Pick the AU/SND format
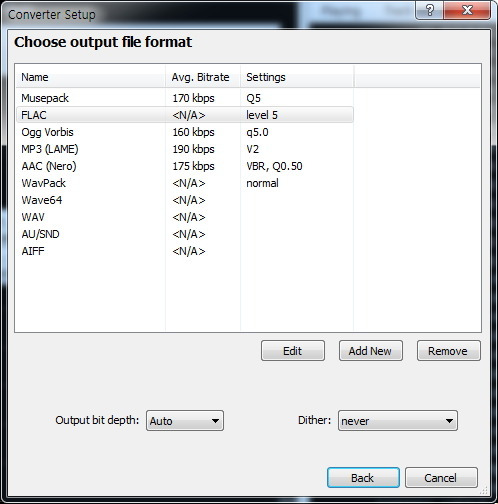 185,234
